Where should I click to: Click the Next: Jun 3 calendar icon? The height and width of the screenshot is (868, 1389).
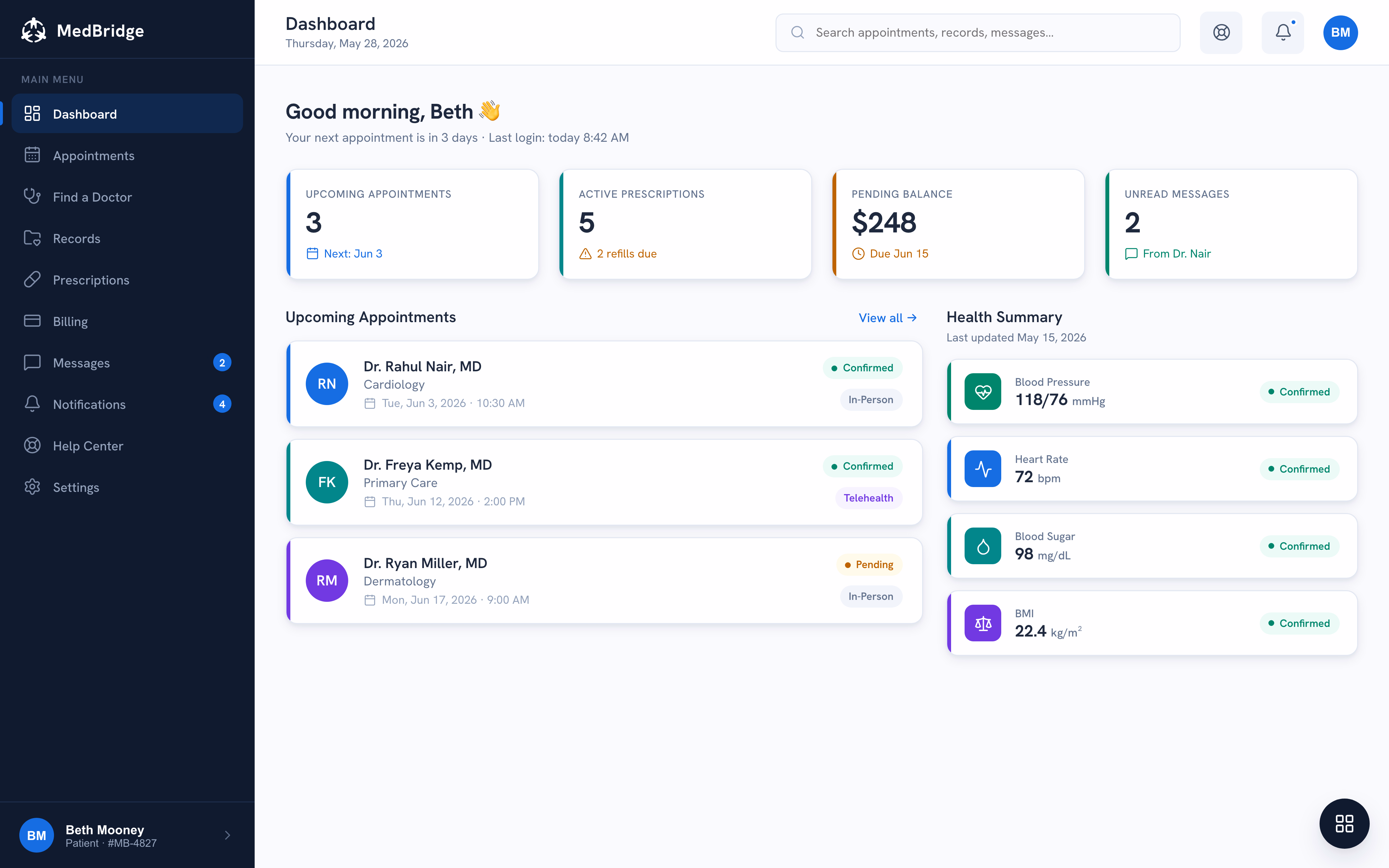[312, 254]
